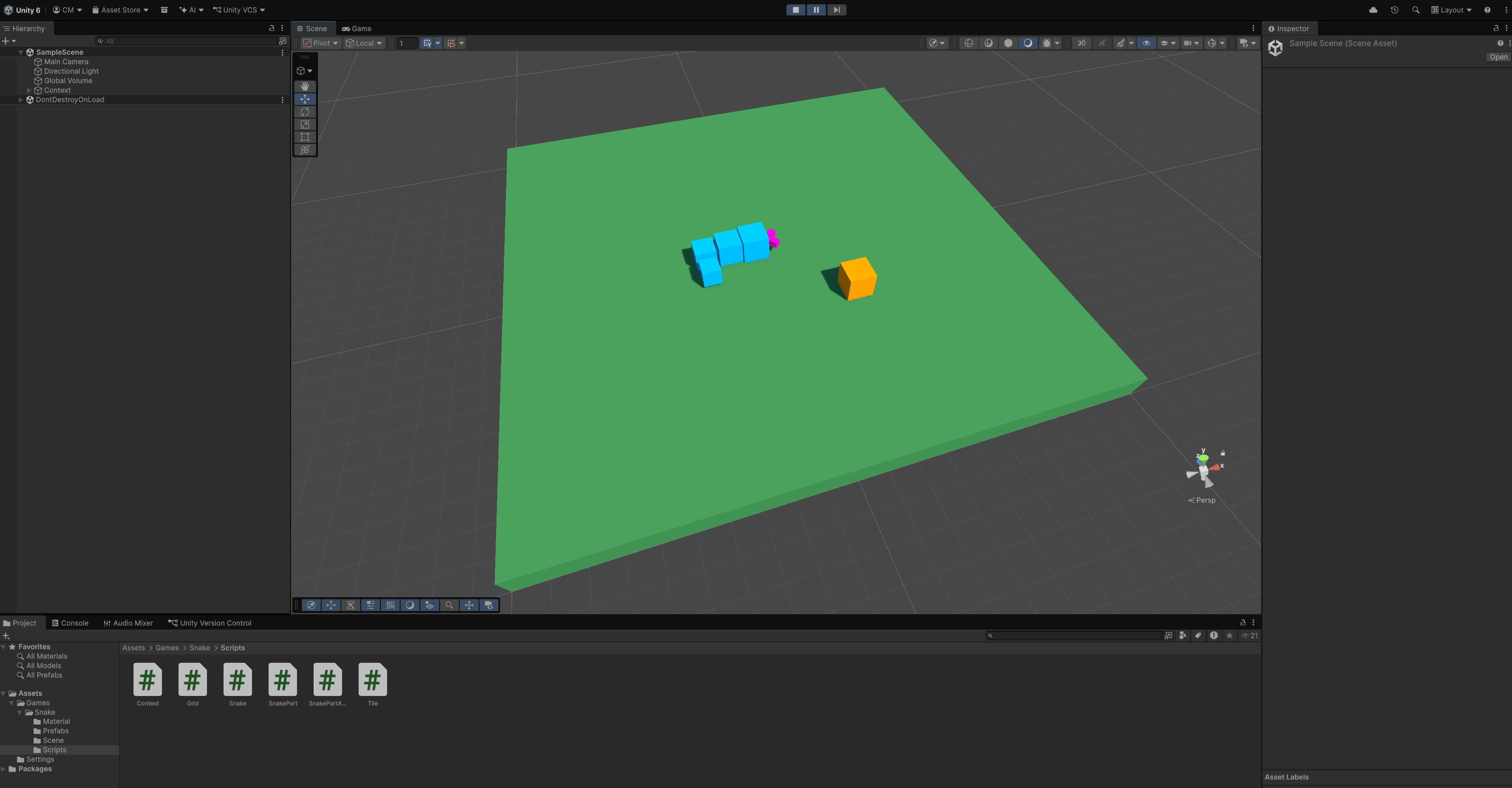Expand the DontDestroyOnLoad scene
This screenshot has width=1512, height=788.
click(21, 100)
